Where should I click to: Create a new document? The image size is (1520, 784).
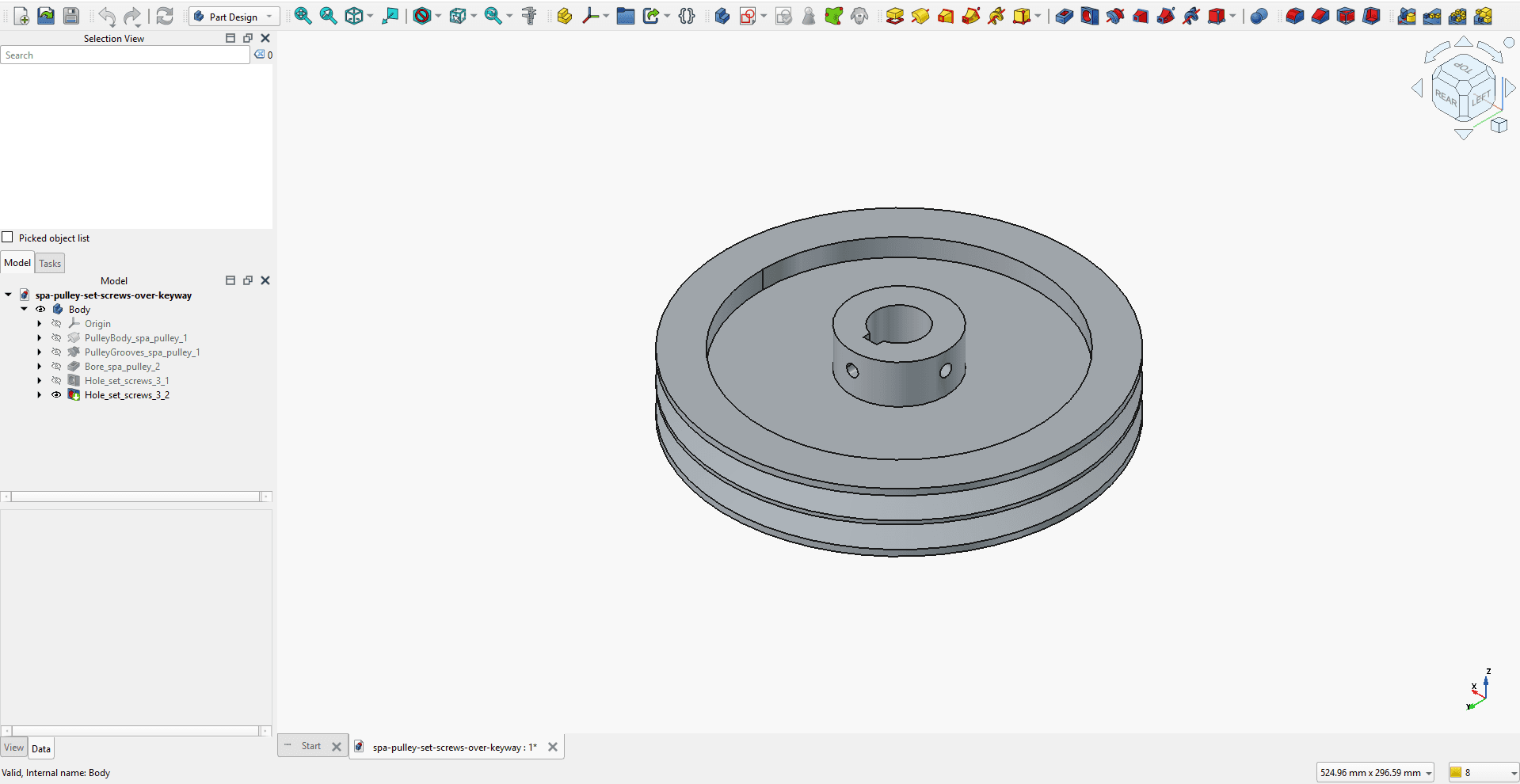21,16
